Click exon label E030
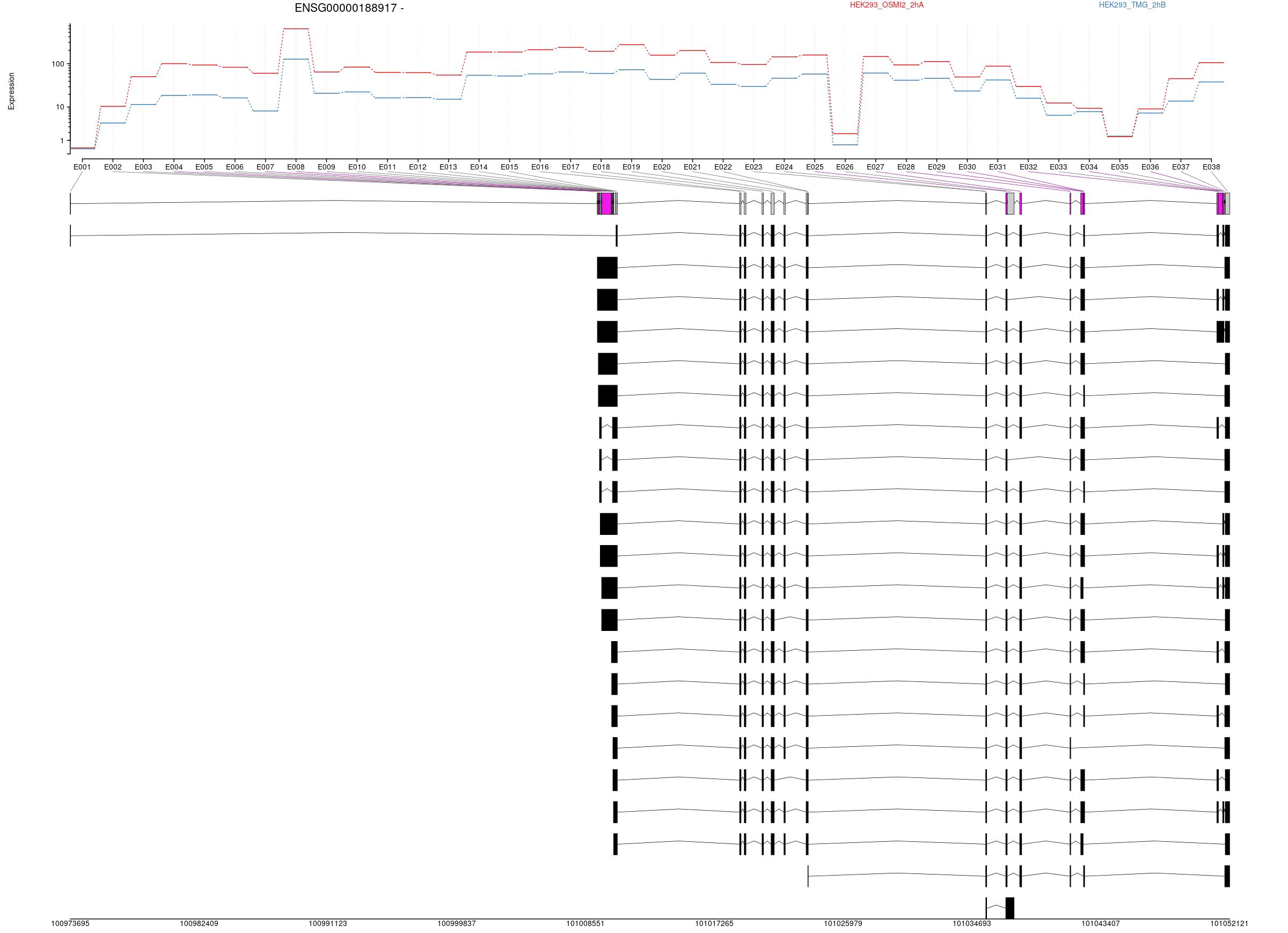 tap(967, 167)
